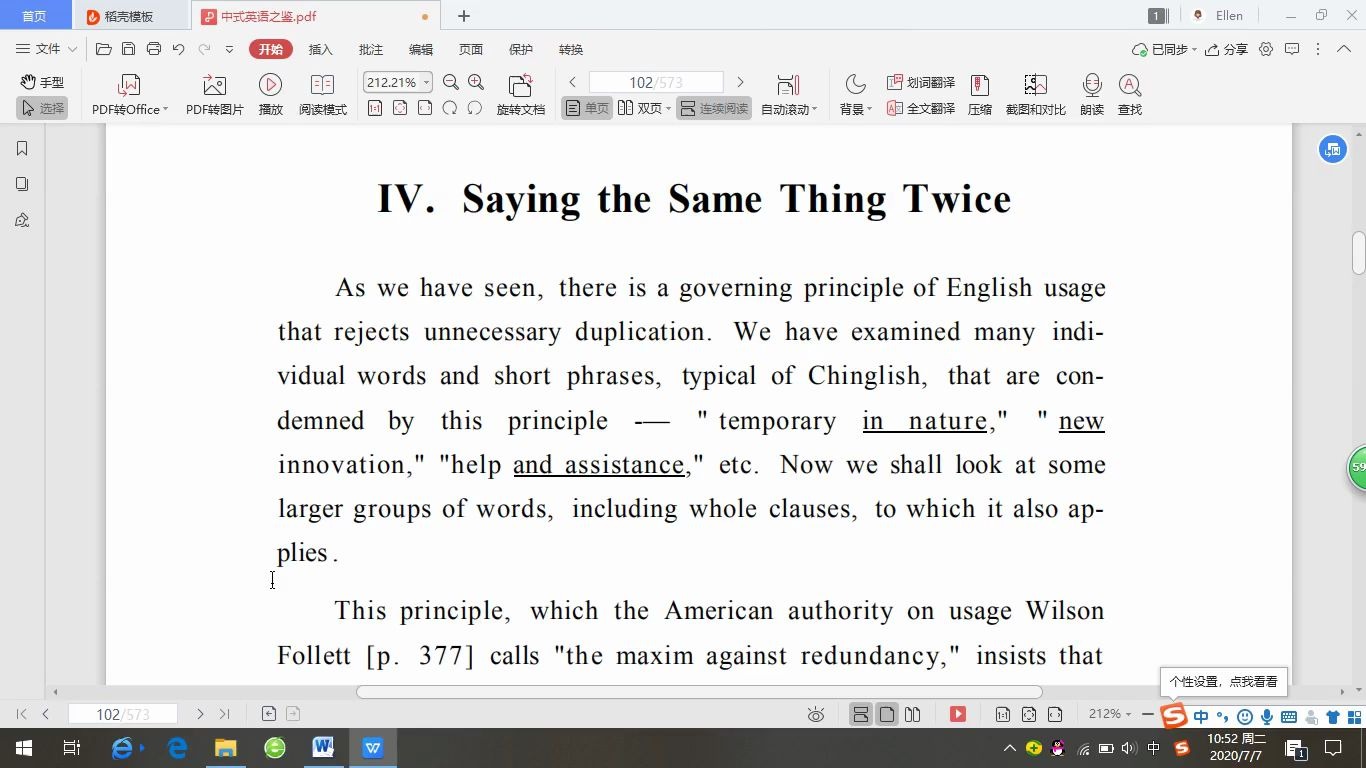The image size is (1366, 768).
Task: Compress the PDF with 压缩
Action: [980, 96]
